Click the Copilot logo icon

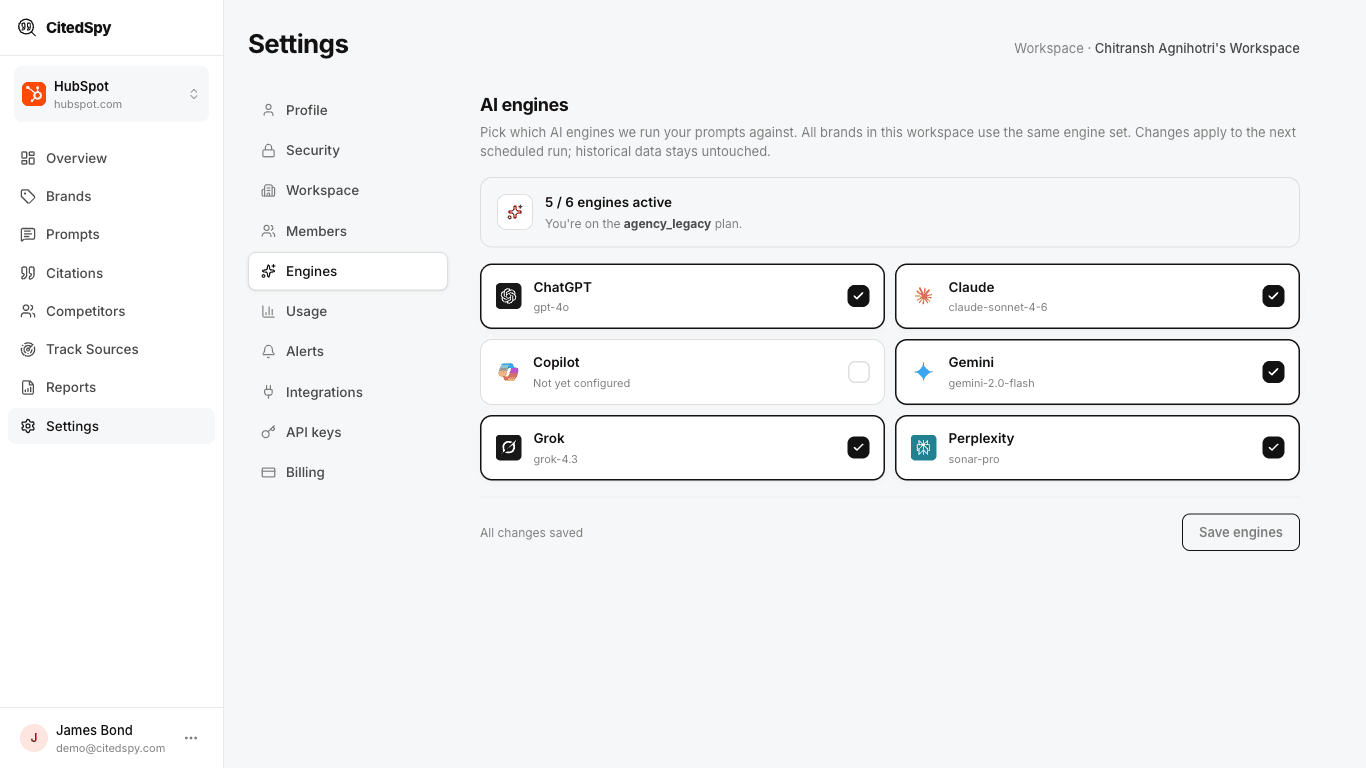509,372
